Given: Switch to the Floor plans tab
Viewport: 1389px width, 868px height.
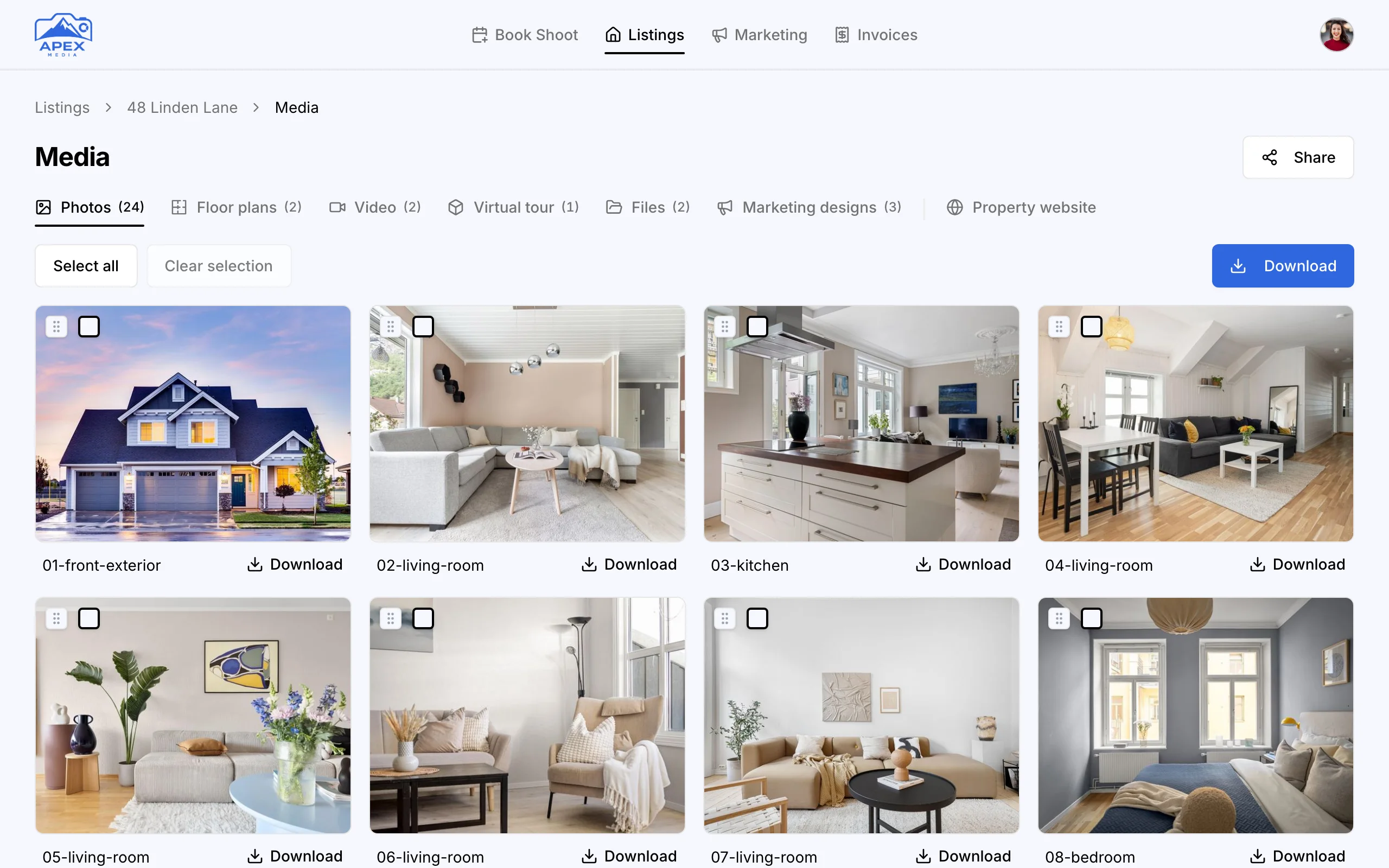Looking at the screenshot, I should [x=237, y=207].
